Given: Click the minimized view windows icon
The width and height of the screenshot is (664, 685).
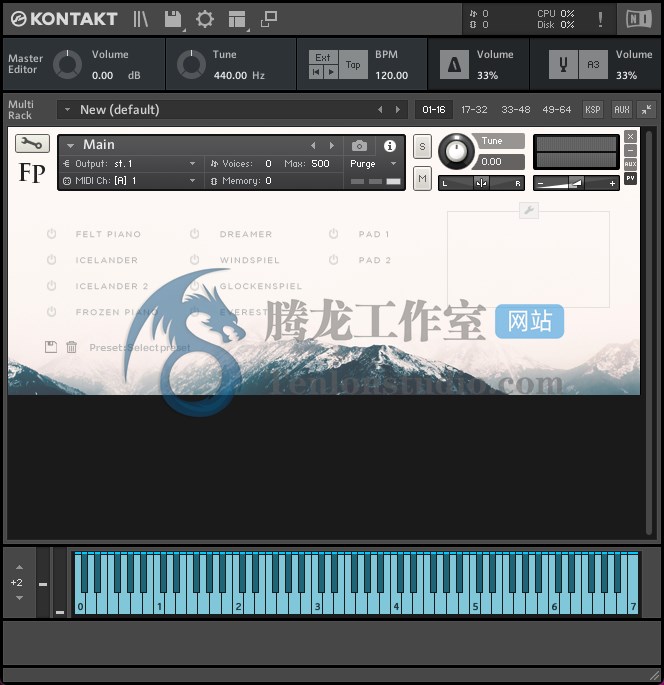Looking at the screenshot, I should [x=269, y=19].
